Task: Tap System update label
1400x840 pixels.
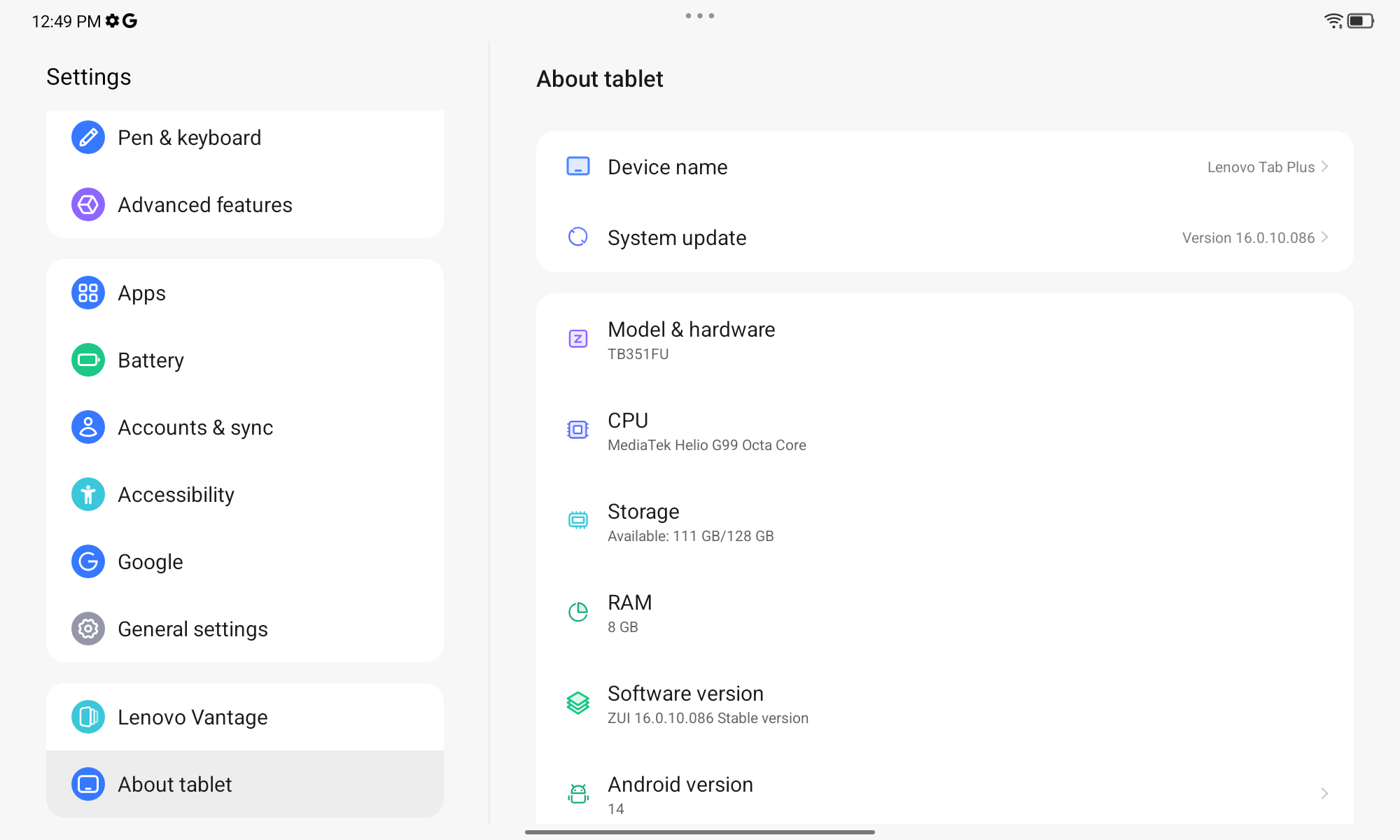Action: 677,238
